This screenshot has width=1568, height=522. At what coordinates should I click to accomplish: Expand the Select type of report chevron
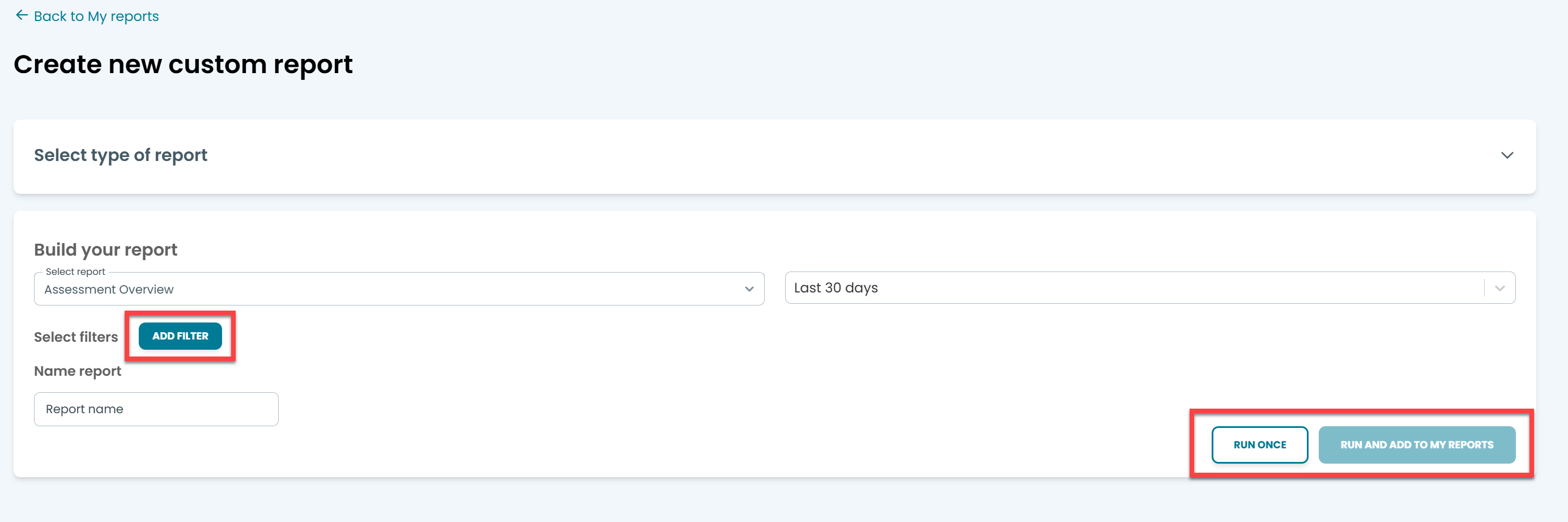click(1506, 155)
